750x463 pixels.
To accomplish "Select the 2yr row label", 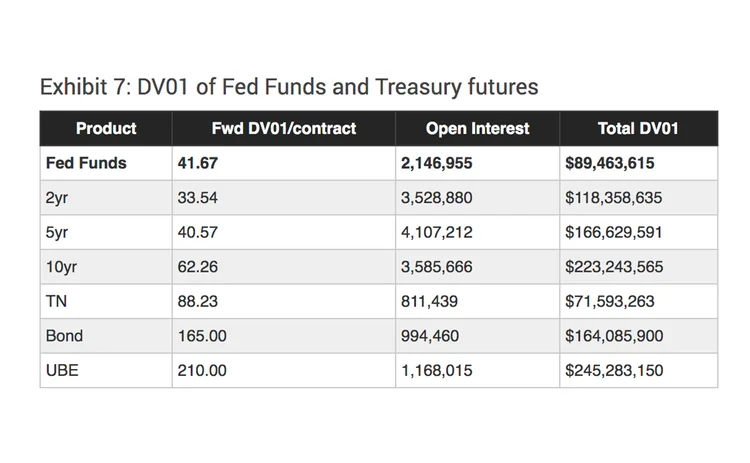I will 56,197.
